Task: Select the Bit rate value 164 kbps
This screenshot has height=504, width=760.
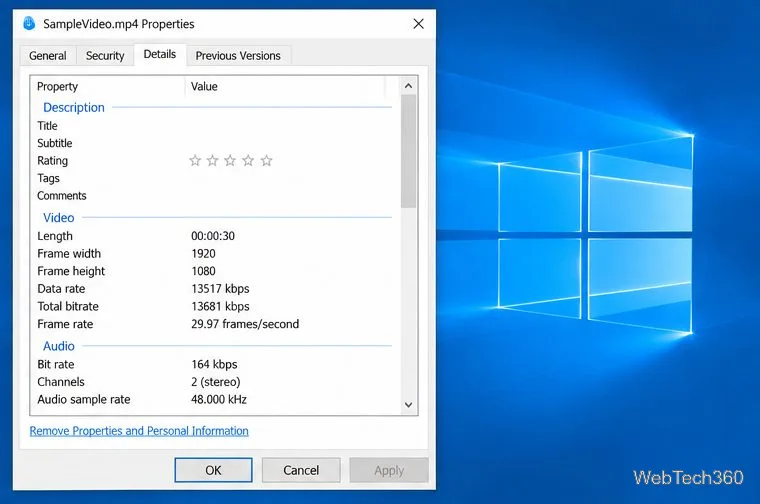Action: (214, 364)
